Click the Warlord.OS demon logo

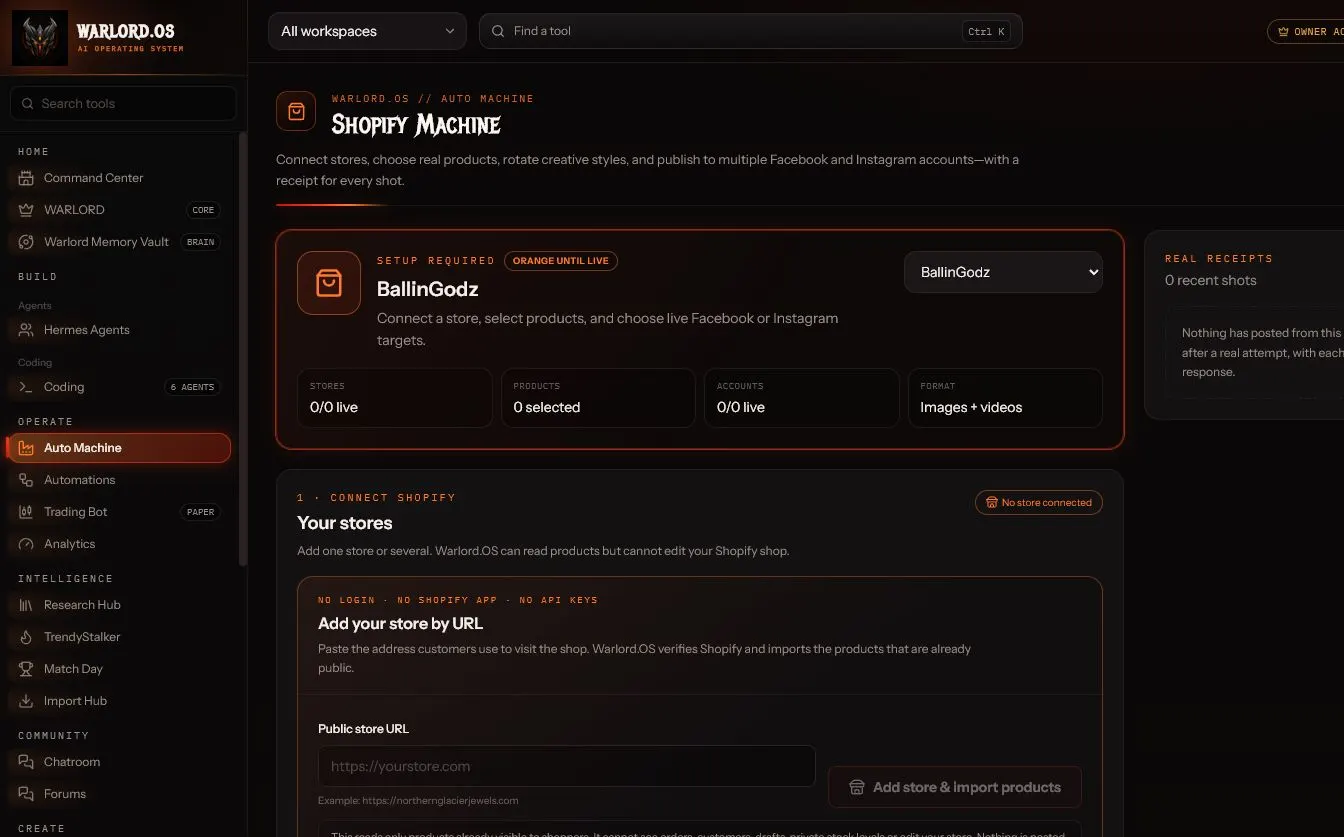tap(40, 38)
